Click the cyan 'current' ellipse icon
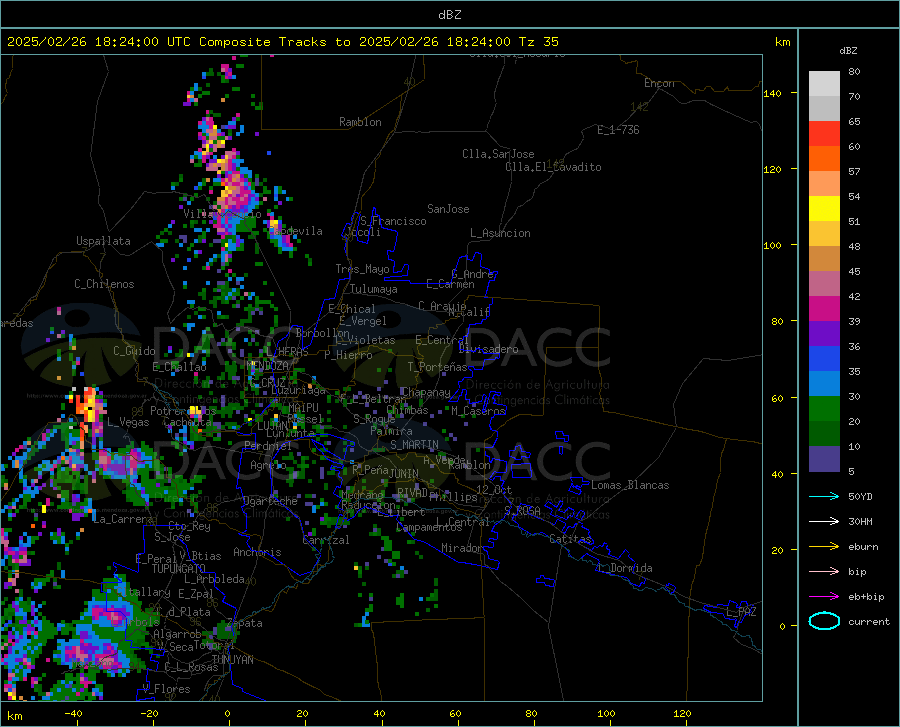Screen dimensions: 900x727 point(824,621)
